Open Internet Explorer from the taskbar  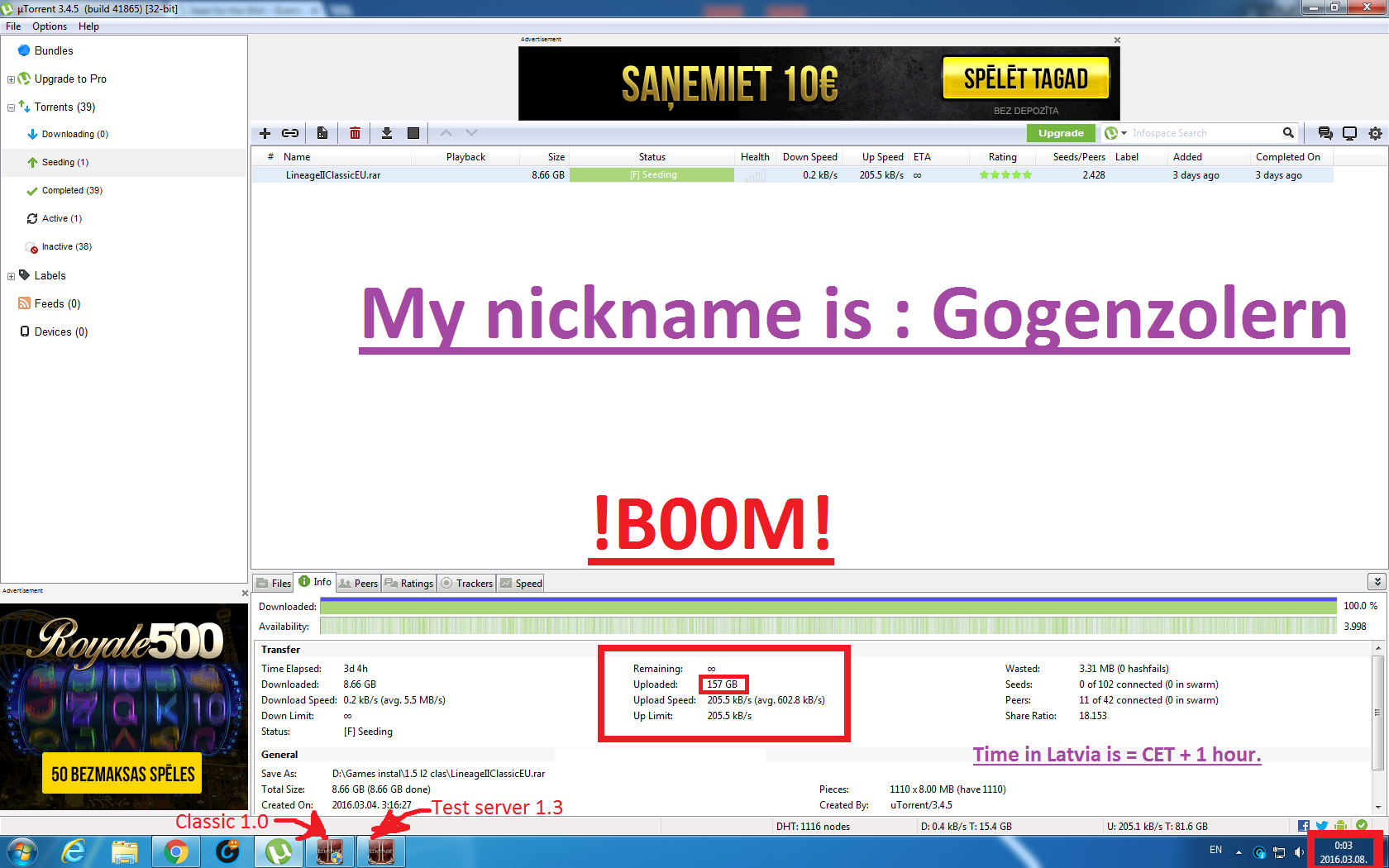[x=74, y=851]
